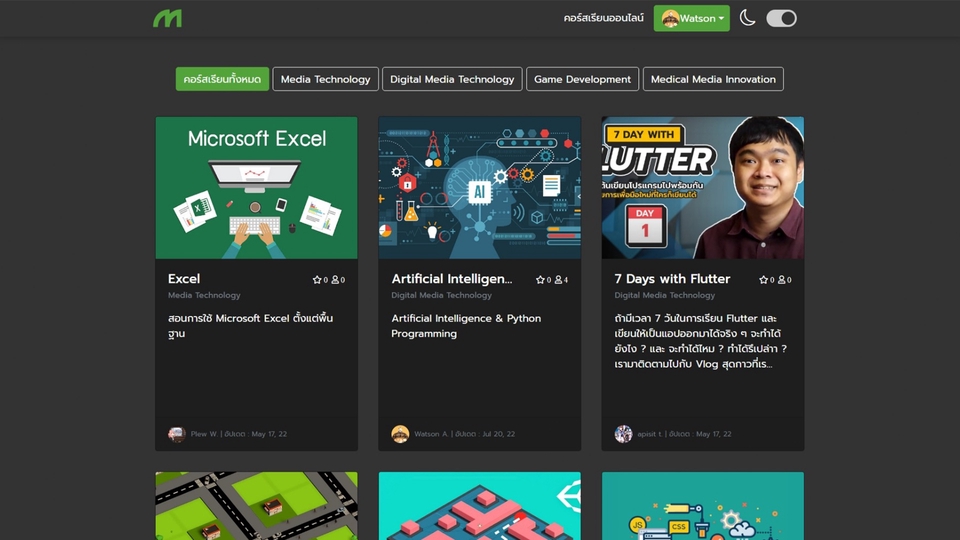The image size is (960, 540).
Task: Click the enrolled users icon on Excel card
Action: (335, 280)
